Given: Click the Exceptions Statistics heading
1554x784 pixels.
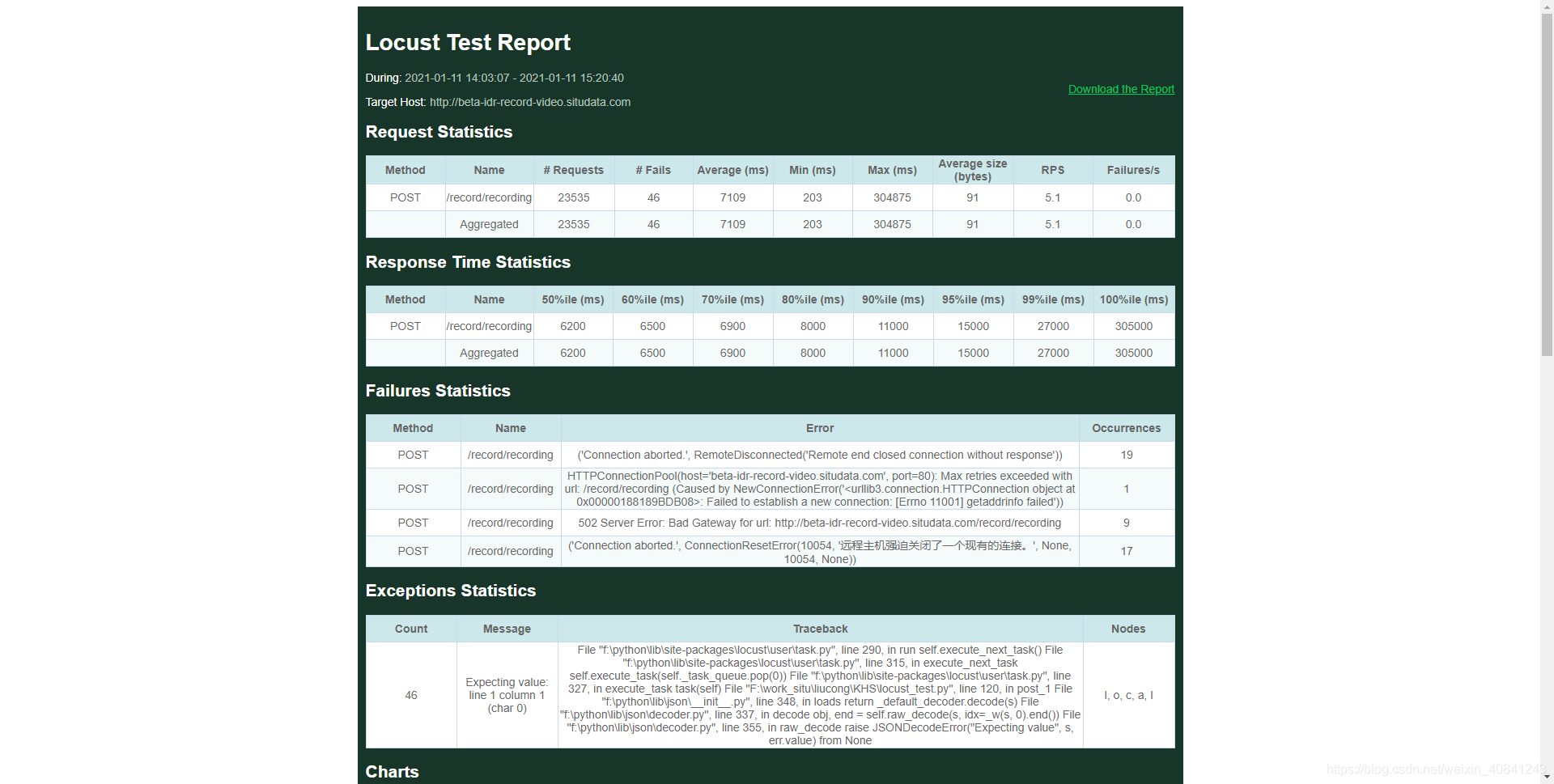Looking at the screenshot, I should [451, 591].
